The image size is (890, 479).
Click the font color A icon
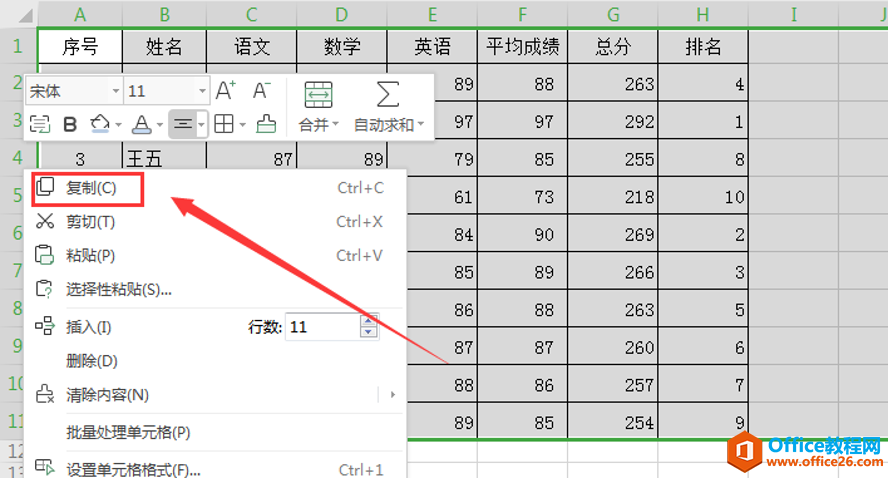(141, 124)
